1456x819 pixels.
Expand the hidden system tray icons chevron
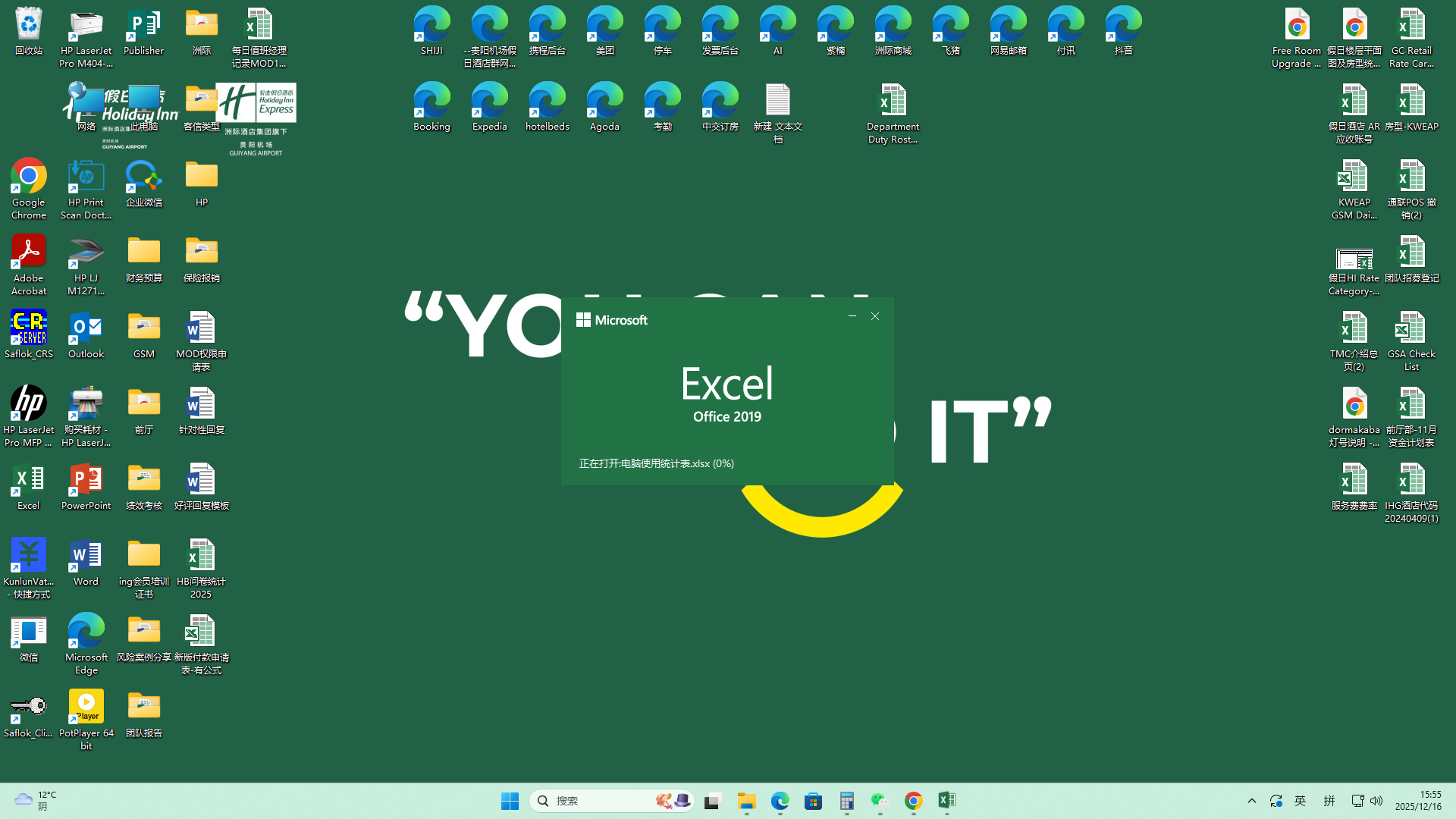pyautogui.click(x=1252, y=801)
